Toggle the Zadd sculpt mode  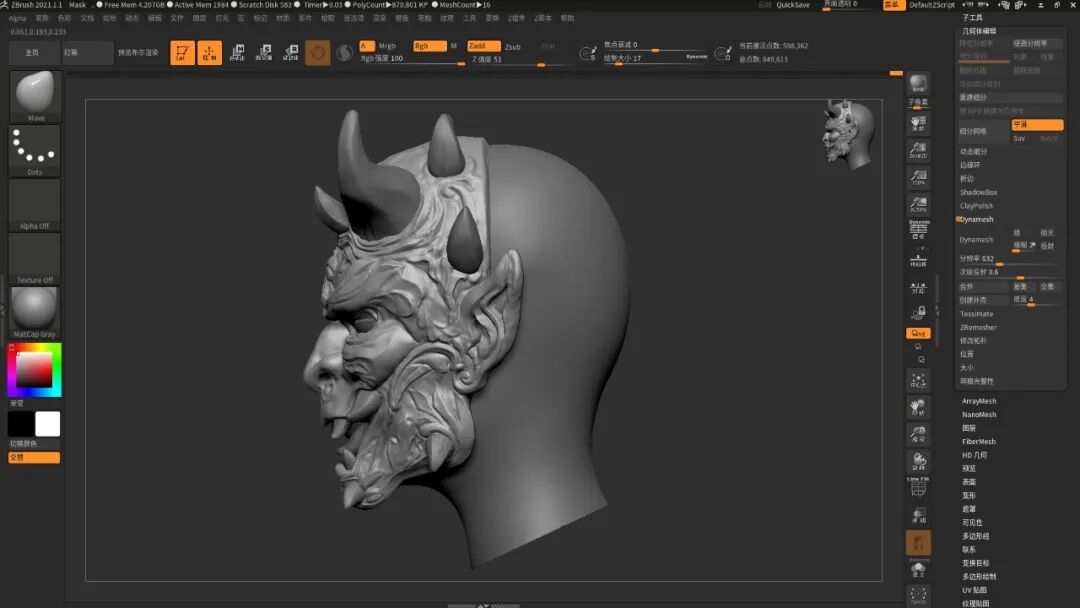coord(483,46)
